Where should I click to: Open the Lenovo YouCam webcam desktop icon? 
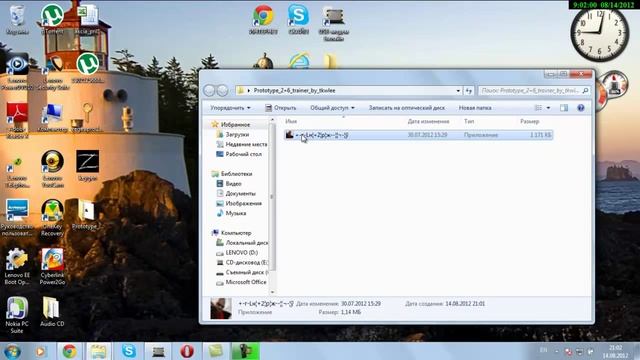click(x=52, y=169)
